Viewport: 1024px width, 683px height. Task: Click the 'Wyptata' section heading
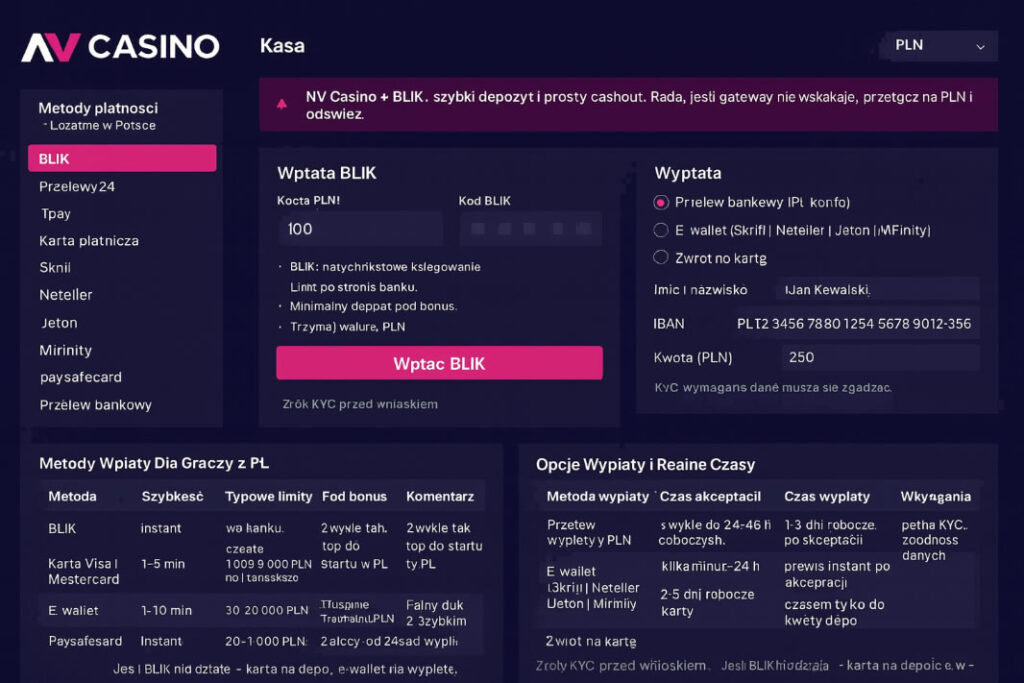(x=688, y=173)
